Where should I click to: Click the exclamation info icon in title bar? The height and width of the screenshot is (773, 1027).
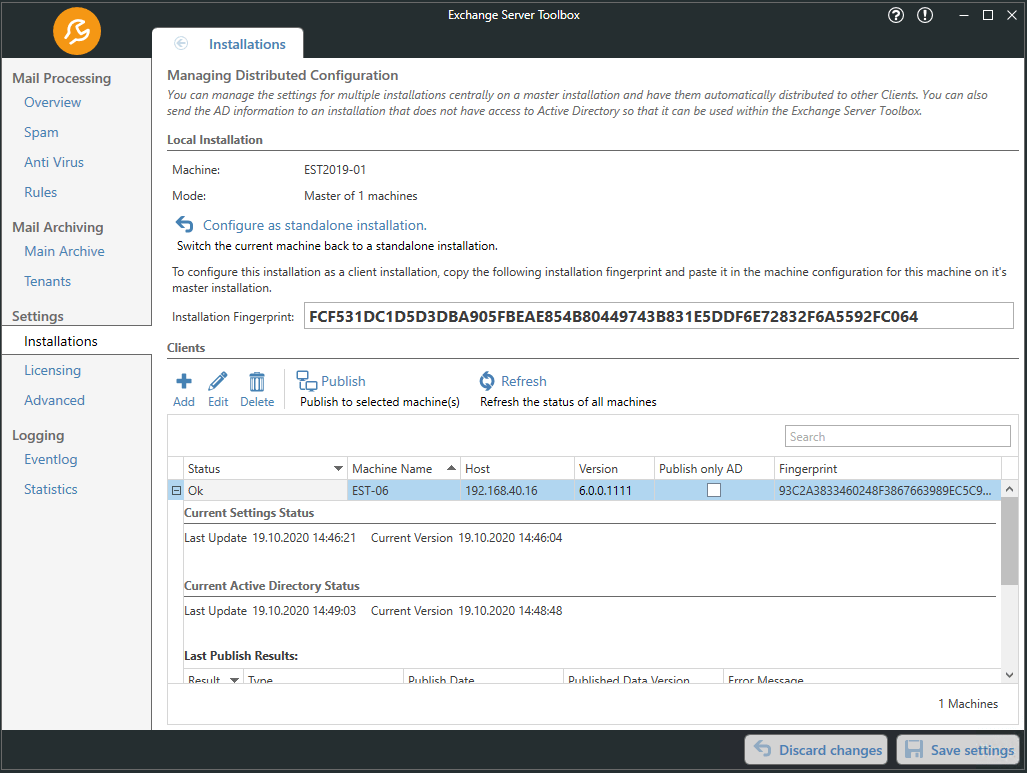(925, 15)
